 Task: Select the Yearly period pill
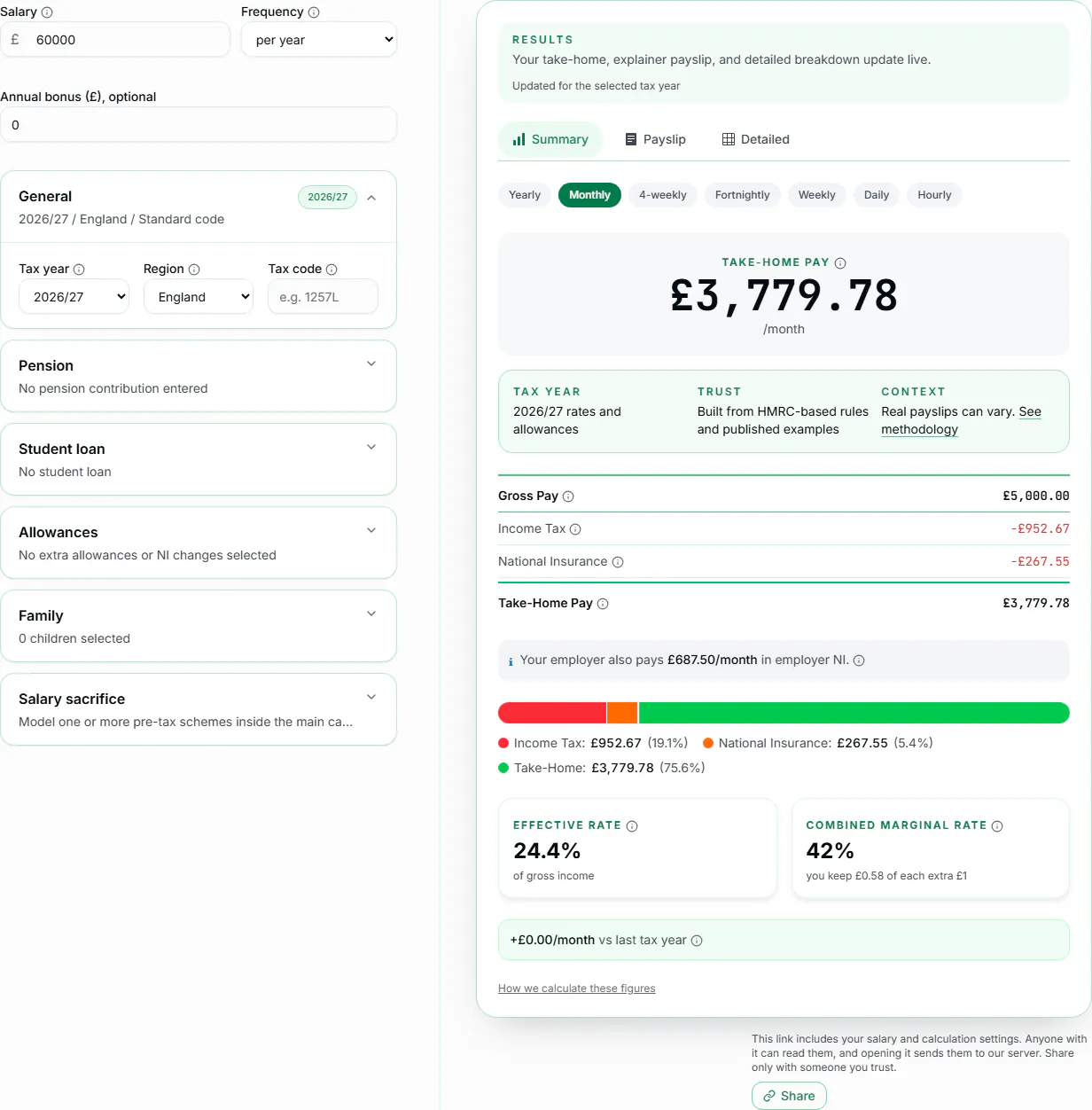[x=525, y=195]
